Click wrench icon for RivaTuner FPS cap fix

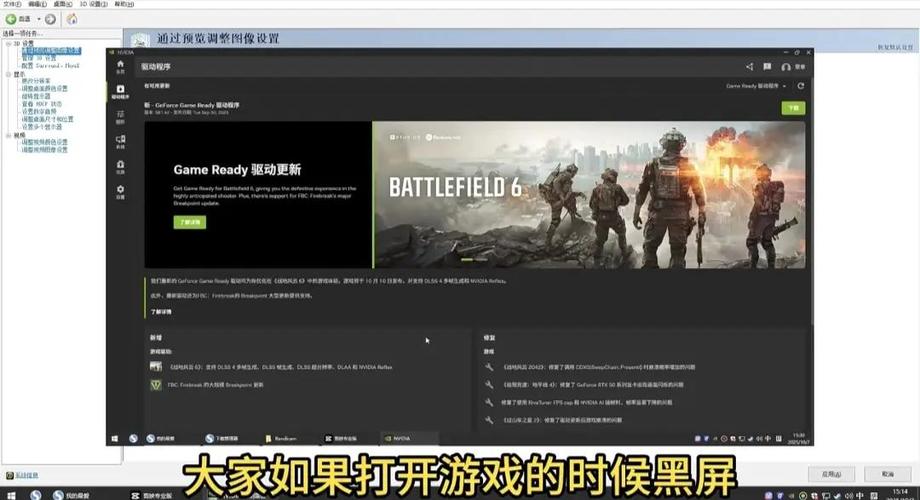click(x=489, y=402)
